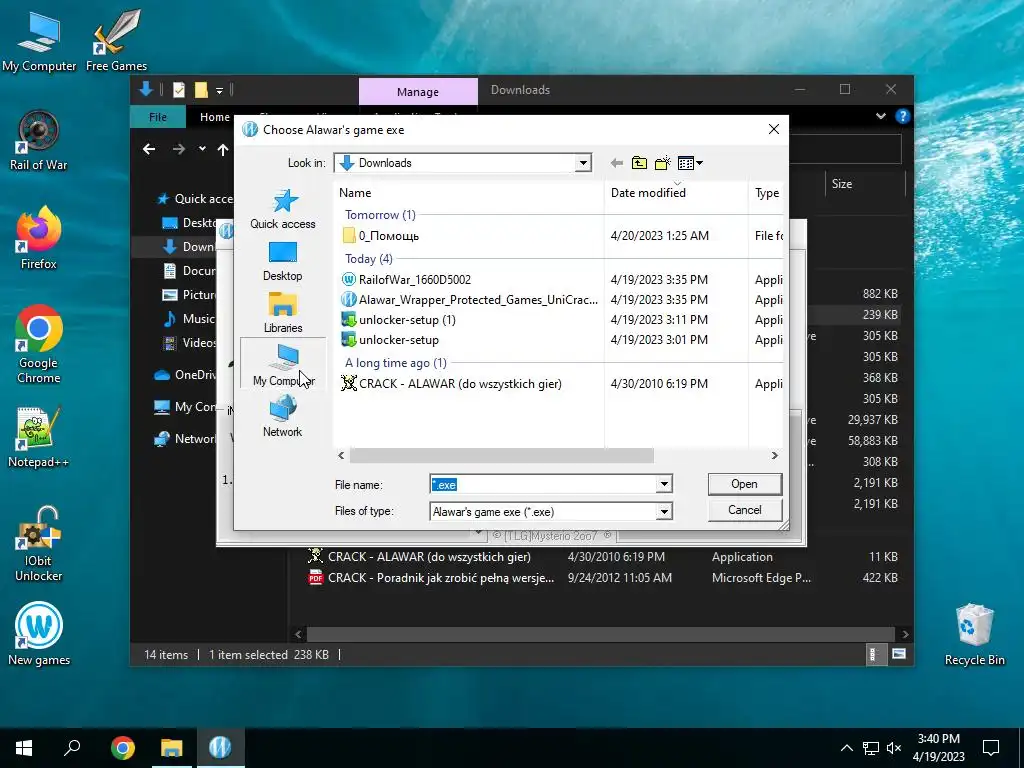Image resolution: width=1024 pixels, height=768 pixels.
Task: Collapse the Tomorrow (1) group header
Action: click(x=380, y=215)
